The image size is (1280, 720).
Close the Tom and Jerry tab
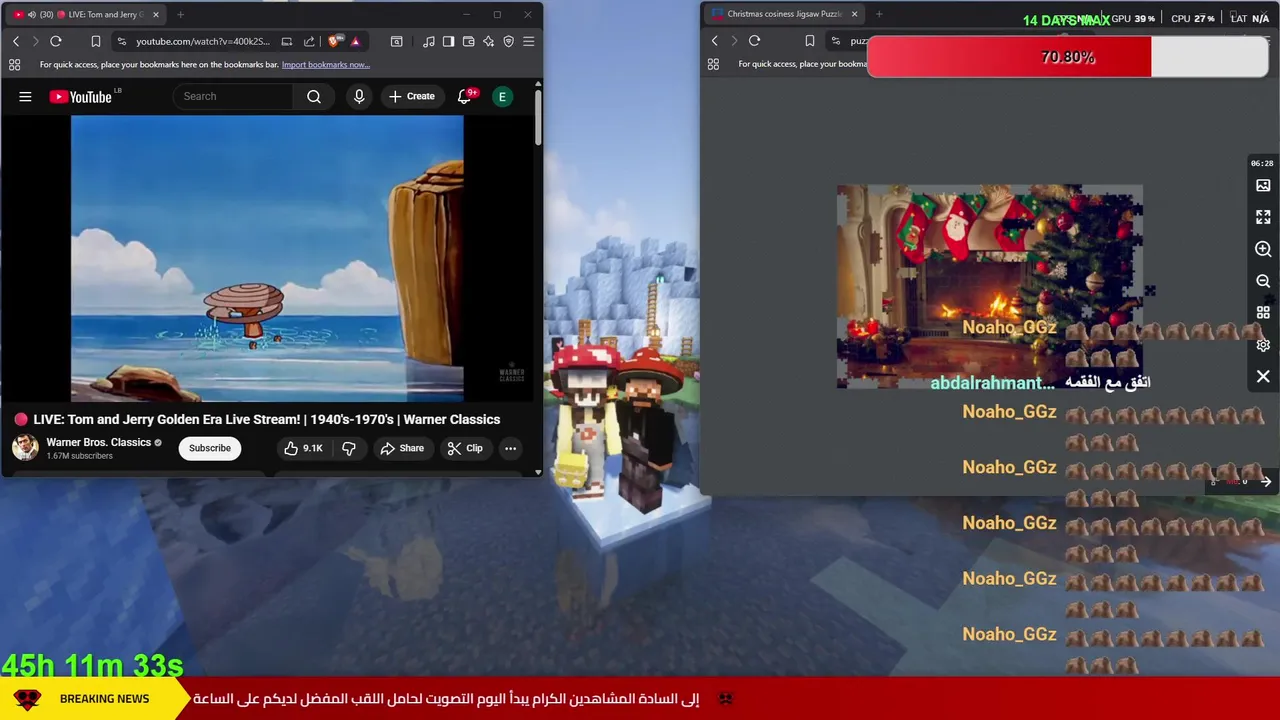(155, 15)
